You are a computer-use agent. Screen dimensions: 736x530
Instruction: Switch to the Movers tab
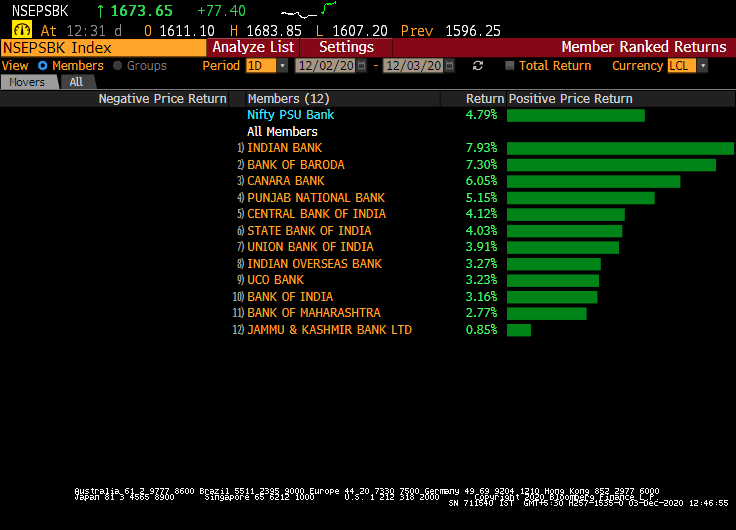pos(28,82)
